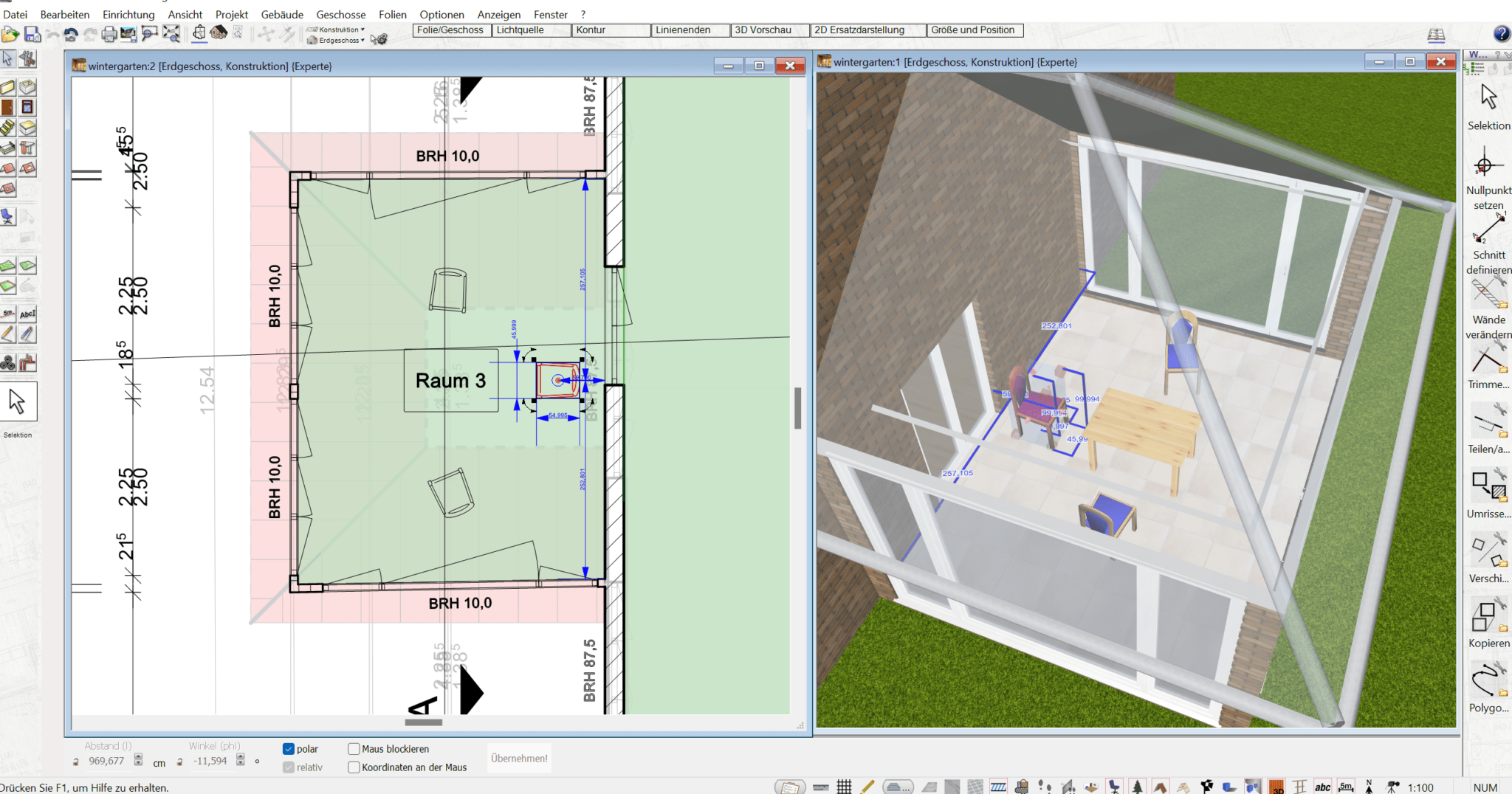Enable Koordinaten an der Maus checkbox
This screenshot has height=794, width=1512.
354,767
